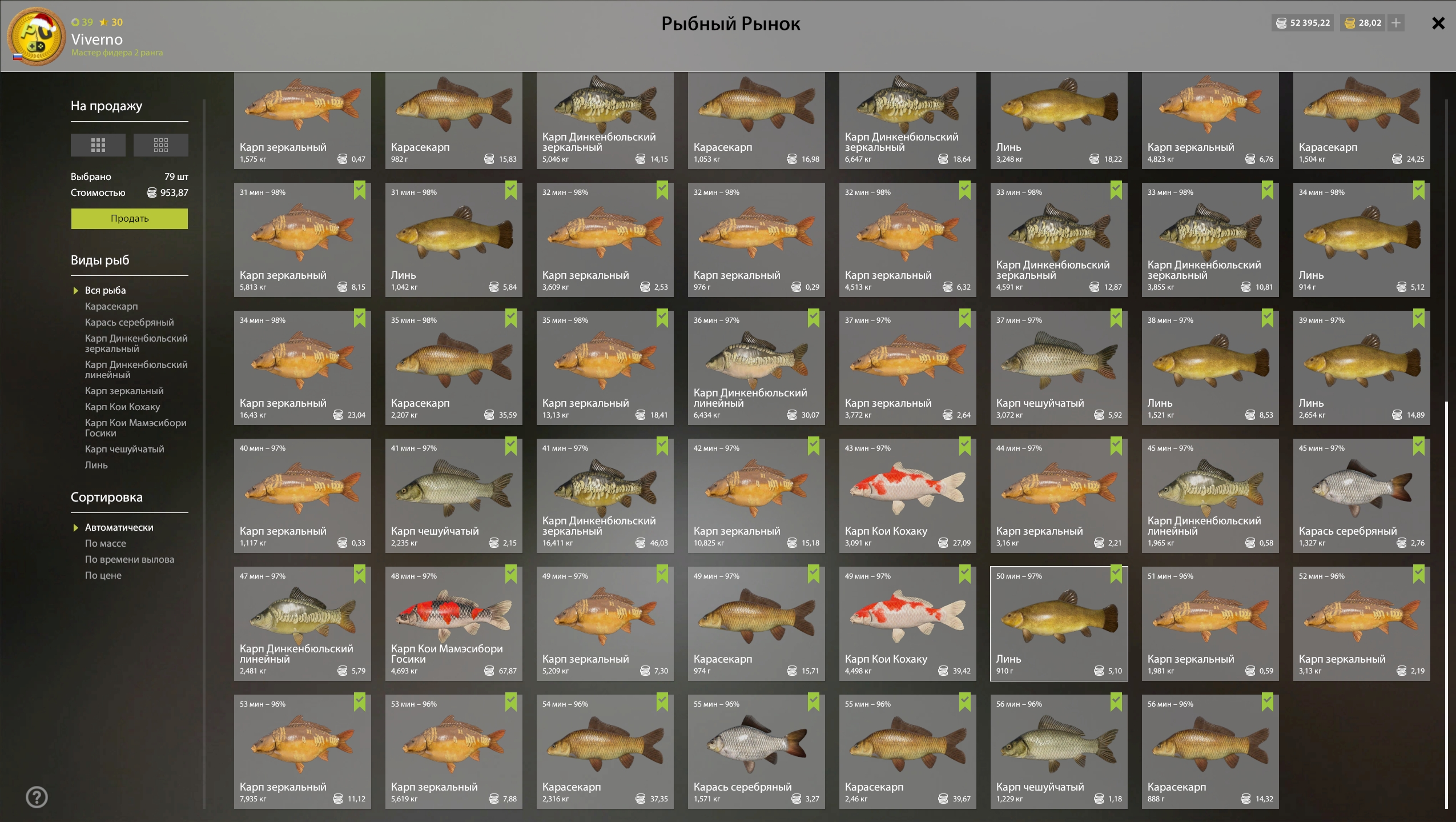Deselect bookmark on Карп Кои Мамэсибори Госики
The image size is (1456, 822).
coord(510,574)
